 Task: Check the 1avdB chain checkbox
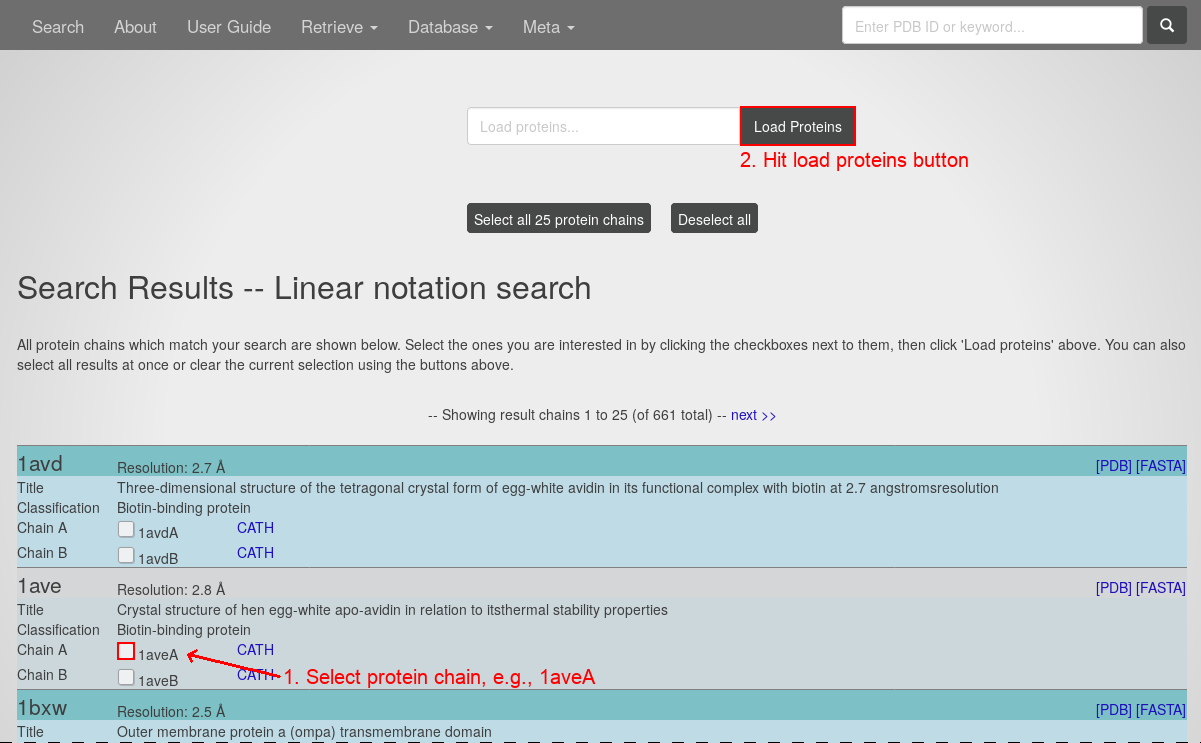126,554
